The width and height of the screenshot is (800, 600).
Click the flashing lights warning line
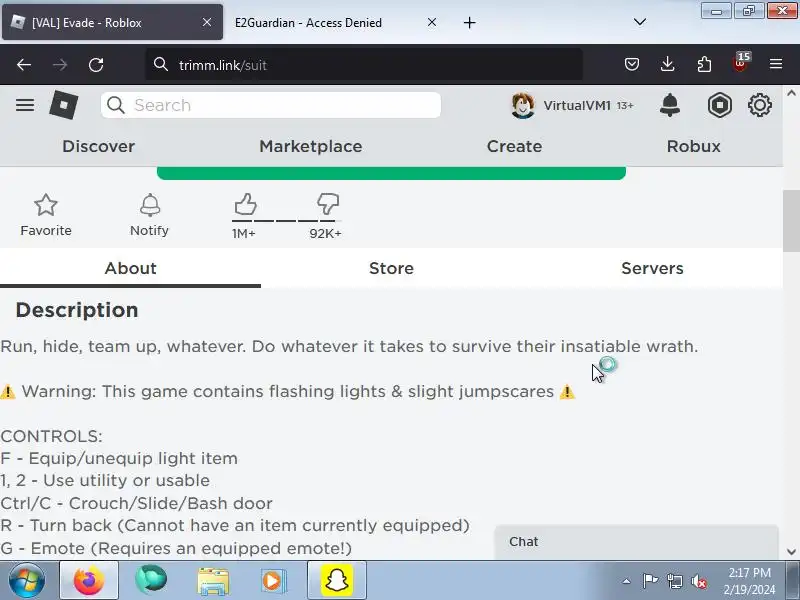pos(288,392)
